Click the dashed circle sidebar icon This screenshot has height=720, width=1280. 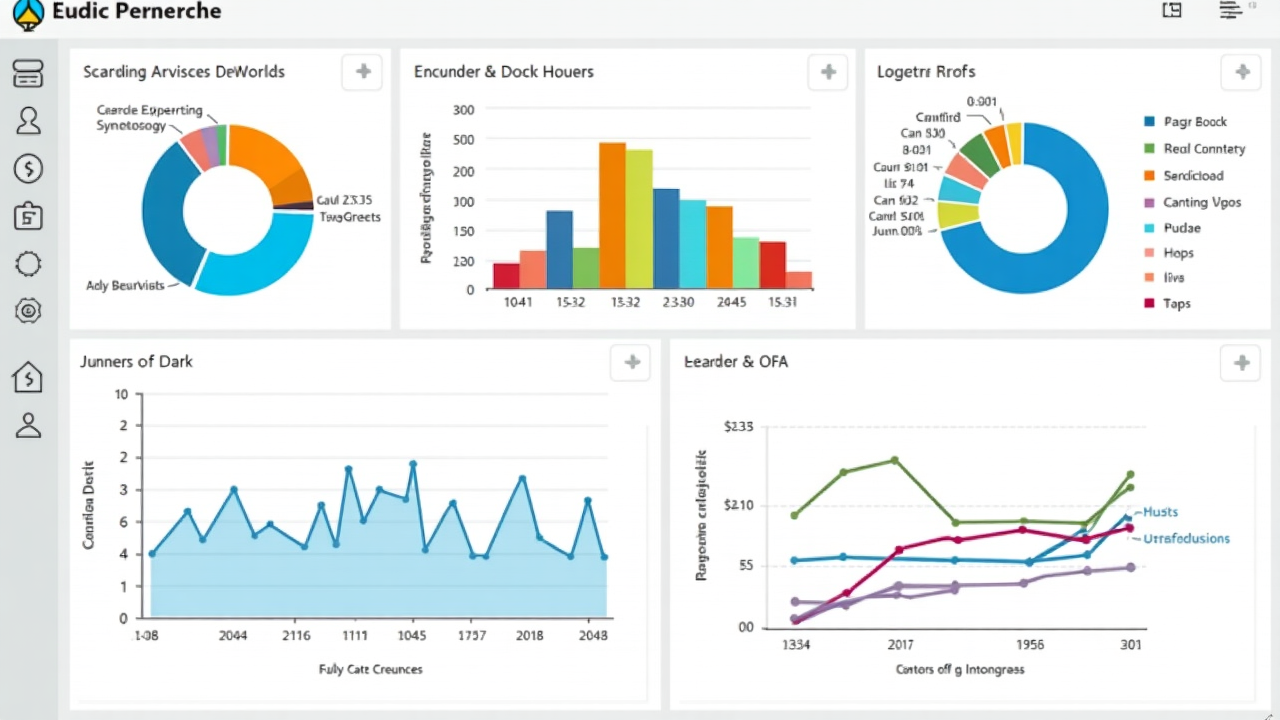28,264
